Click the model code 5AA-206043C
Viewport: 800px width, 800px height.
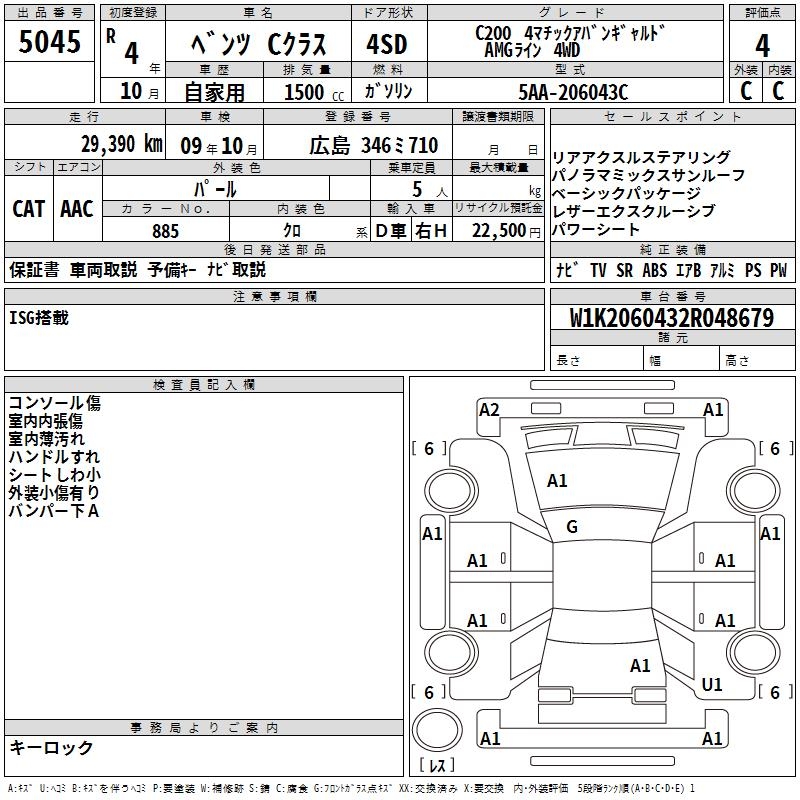pyautogui.click(x=573, y=92)
